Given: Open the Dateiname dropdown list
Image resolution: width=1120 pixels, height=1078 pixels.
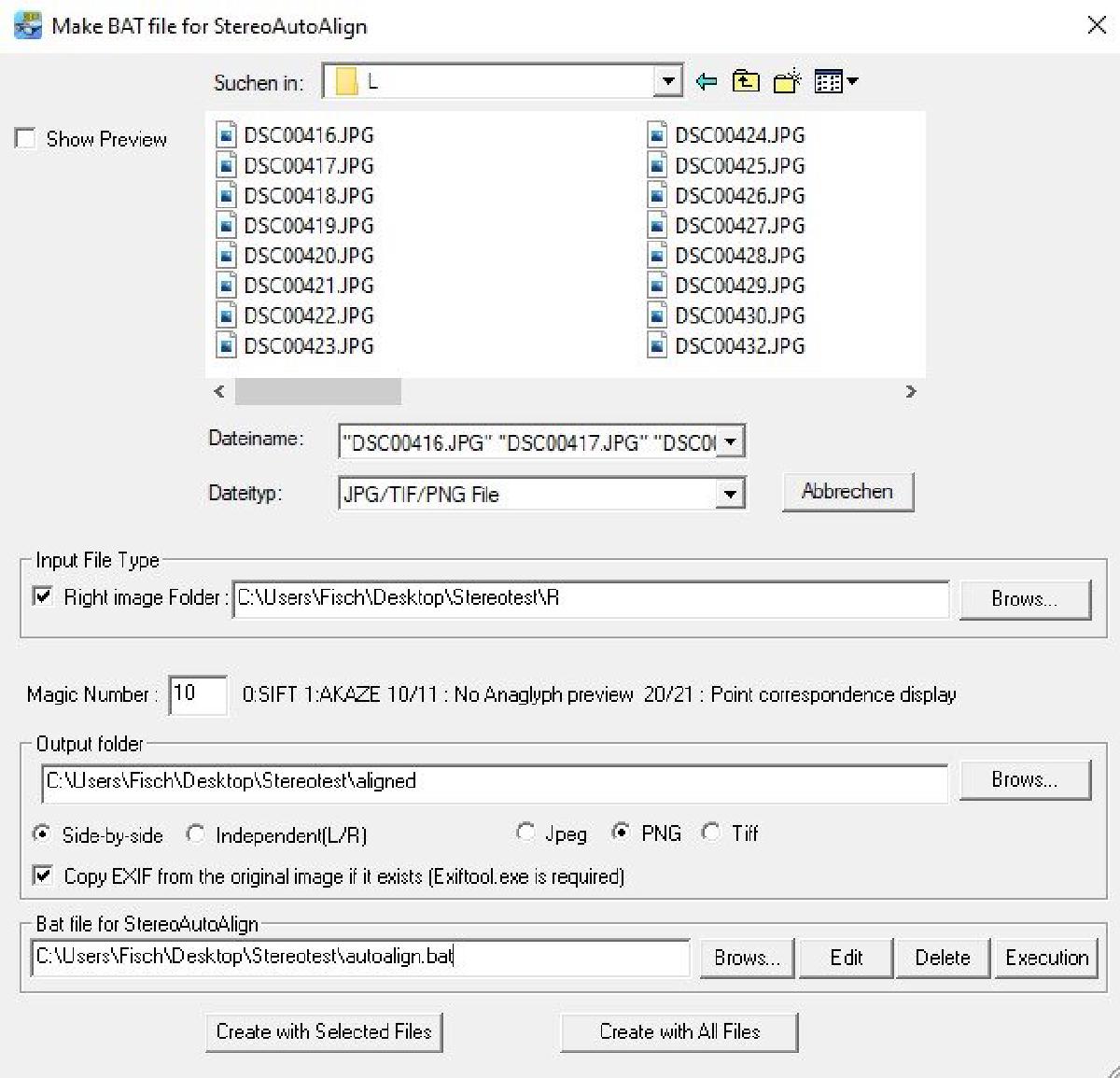Looking at the screenshot, I should click(x=730, y=441).
